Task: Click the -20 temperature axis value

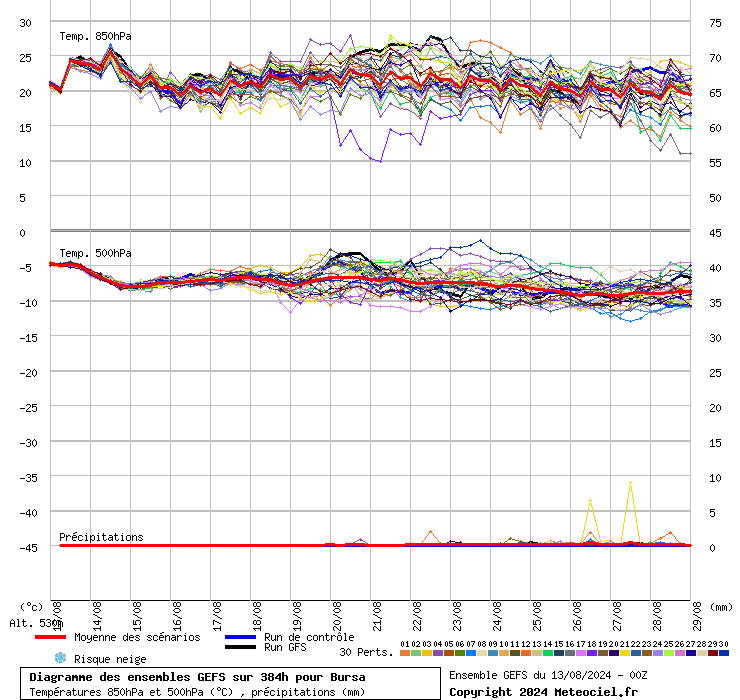Action: pyautogui.click(x=28, y=373)
